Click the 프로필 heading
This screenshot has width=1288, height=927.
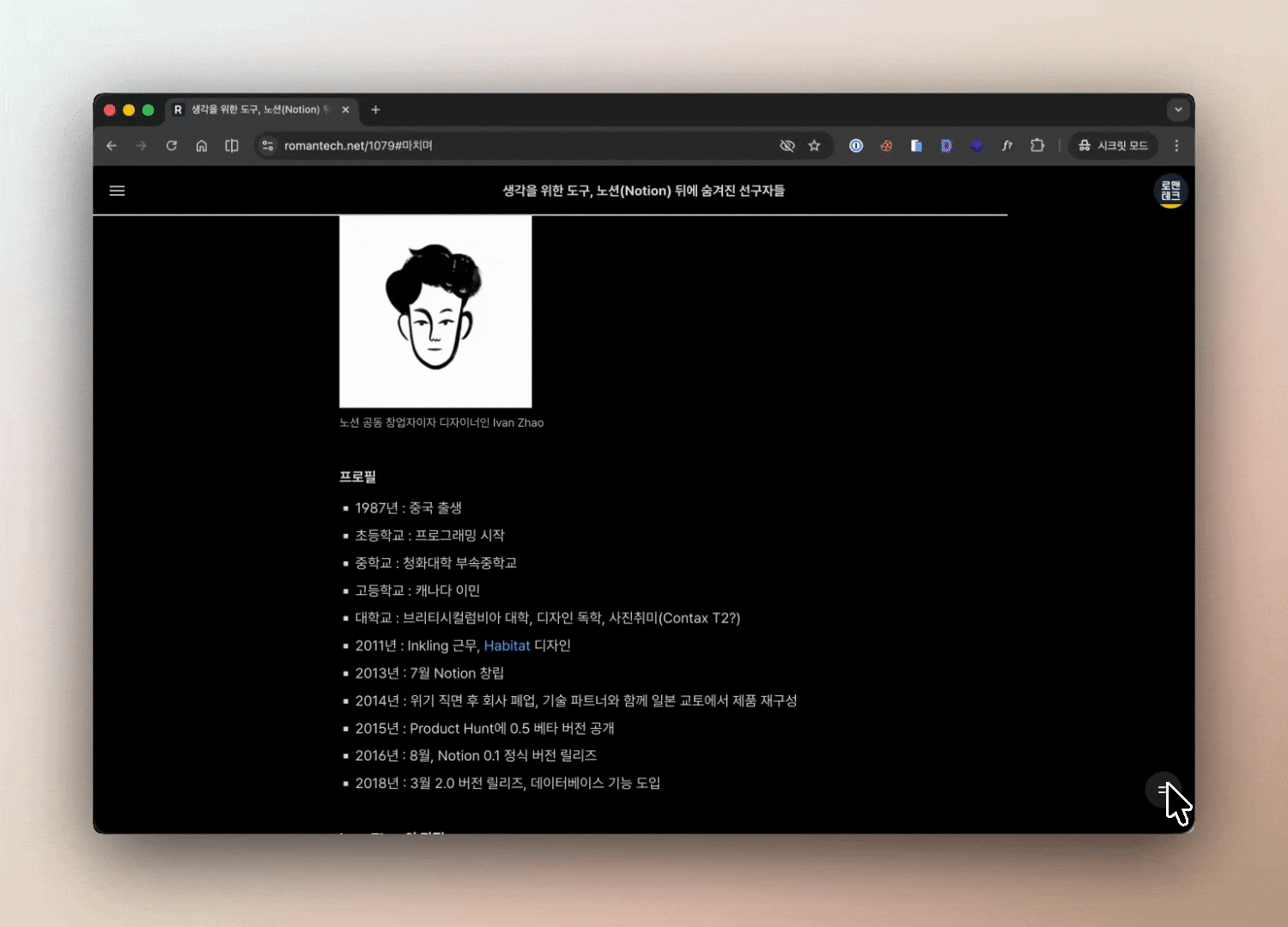357,476
